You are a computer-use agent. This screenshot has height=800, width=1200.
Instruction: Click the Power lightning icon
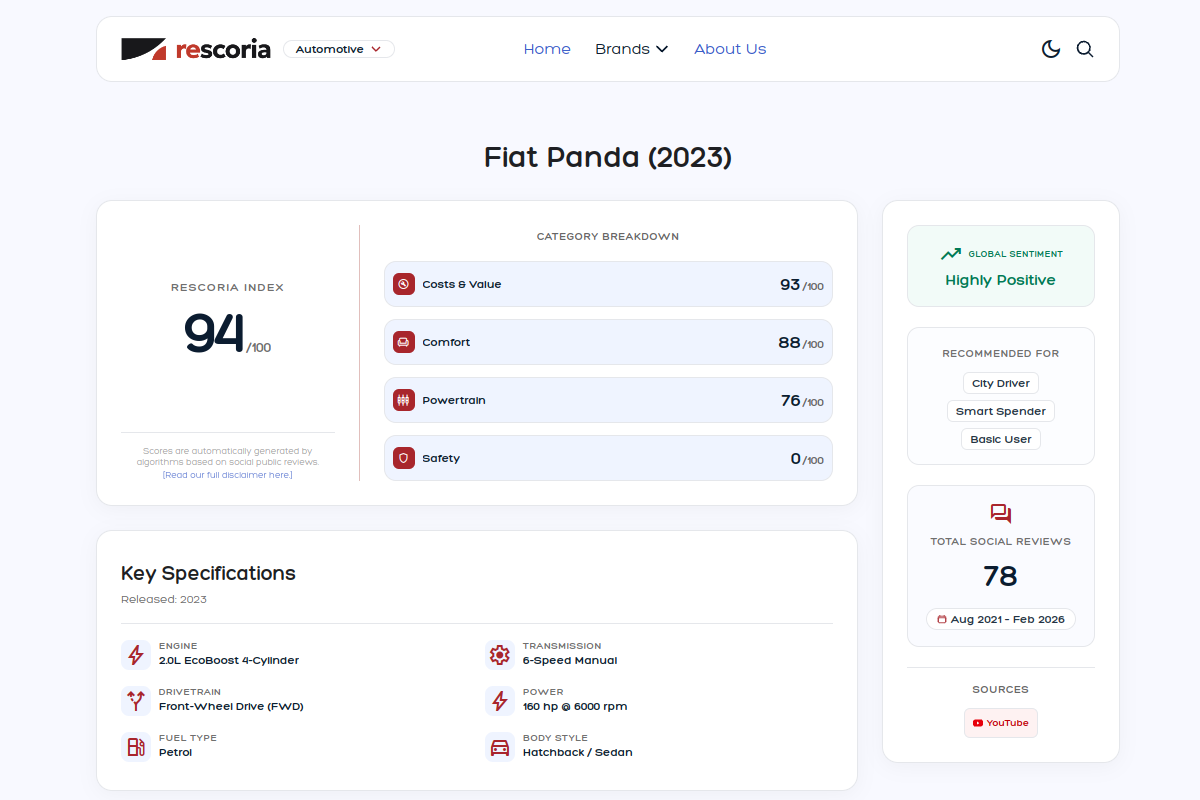click(x=500, y=700)
